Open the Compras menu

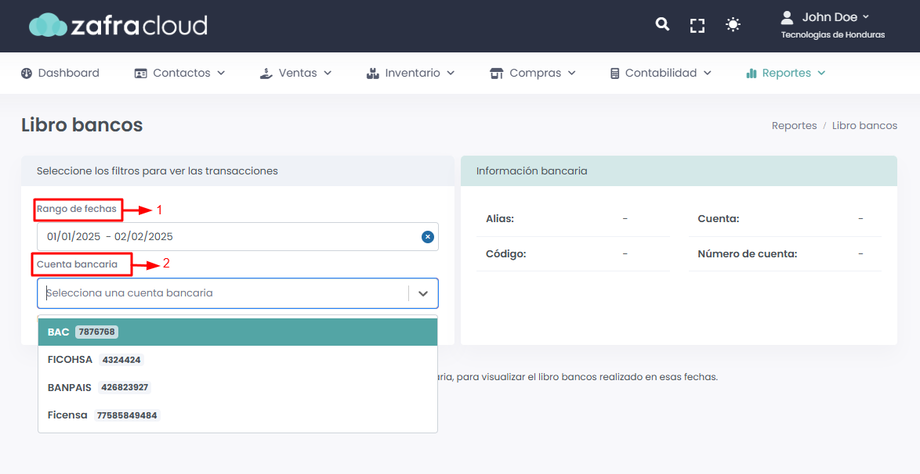(x=533, y=73)
